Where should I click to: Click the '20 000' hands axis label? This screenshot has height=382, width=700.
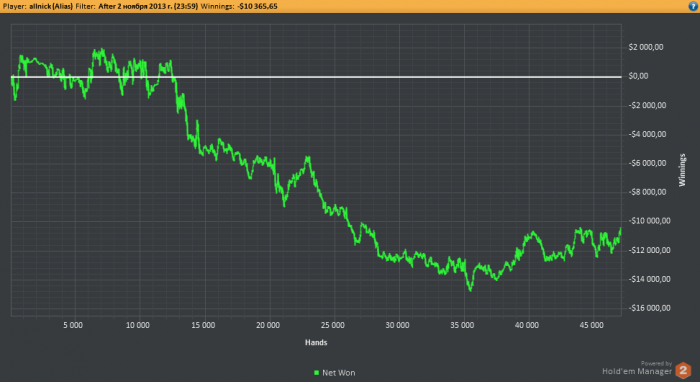click(x=268, y=325)
